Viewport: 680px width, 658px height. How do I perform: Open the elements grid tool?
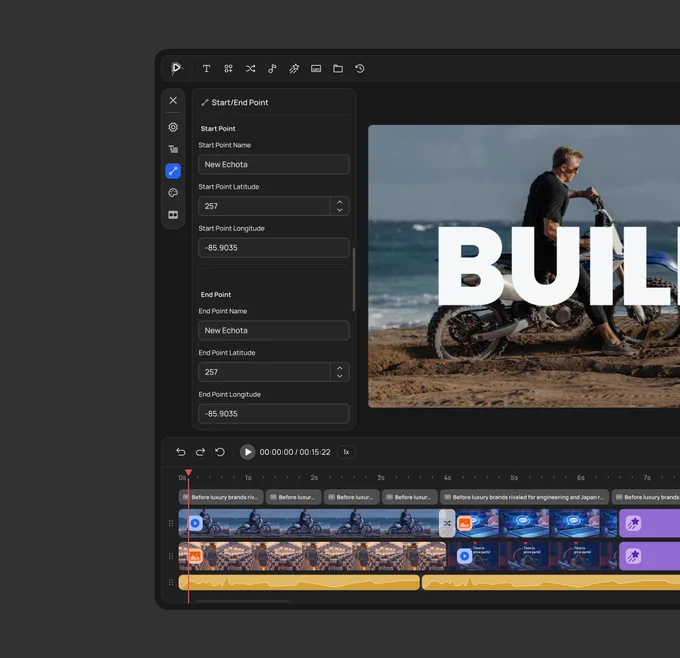point(228,69)
